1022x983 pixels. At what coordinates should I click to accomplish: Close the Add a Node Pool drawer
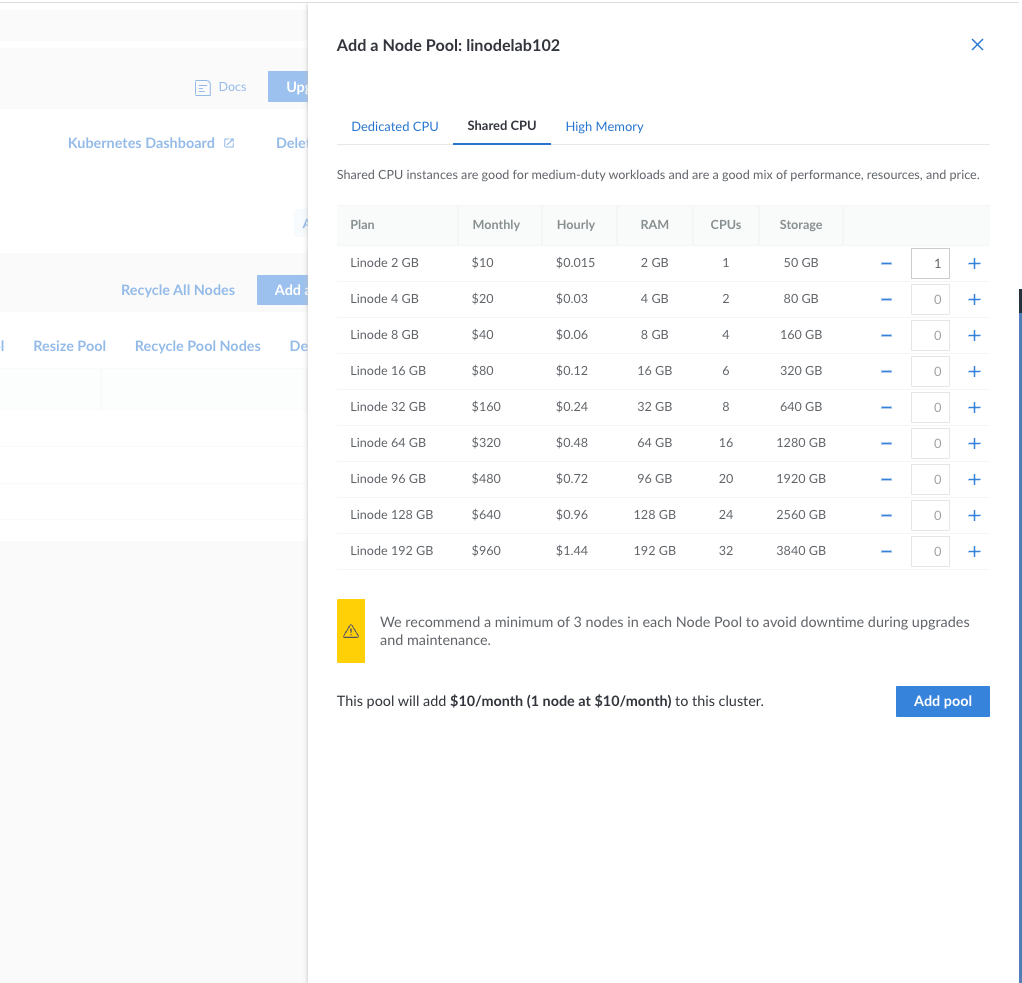[977, 44]
